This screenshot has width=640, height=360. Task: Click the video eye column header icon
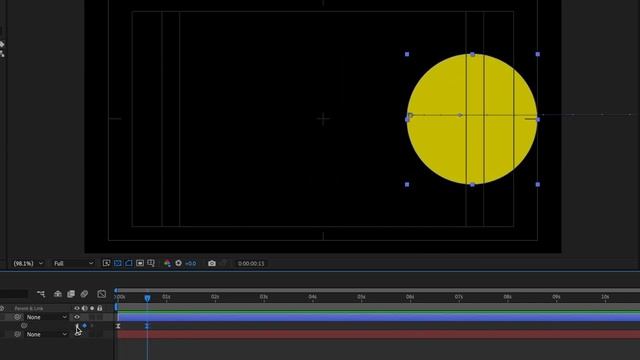point(77,308)
